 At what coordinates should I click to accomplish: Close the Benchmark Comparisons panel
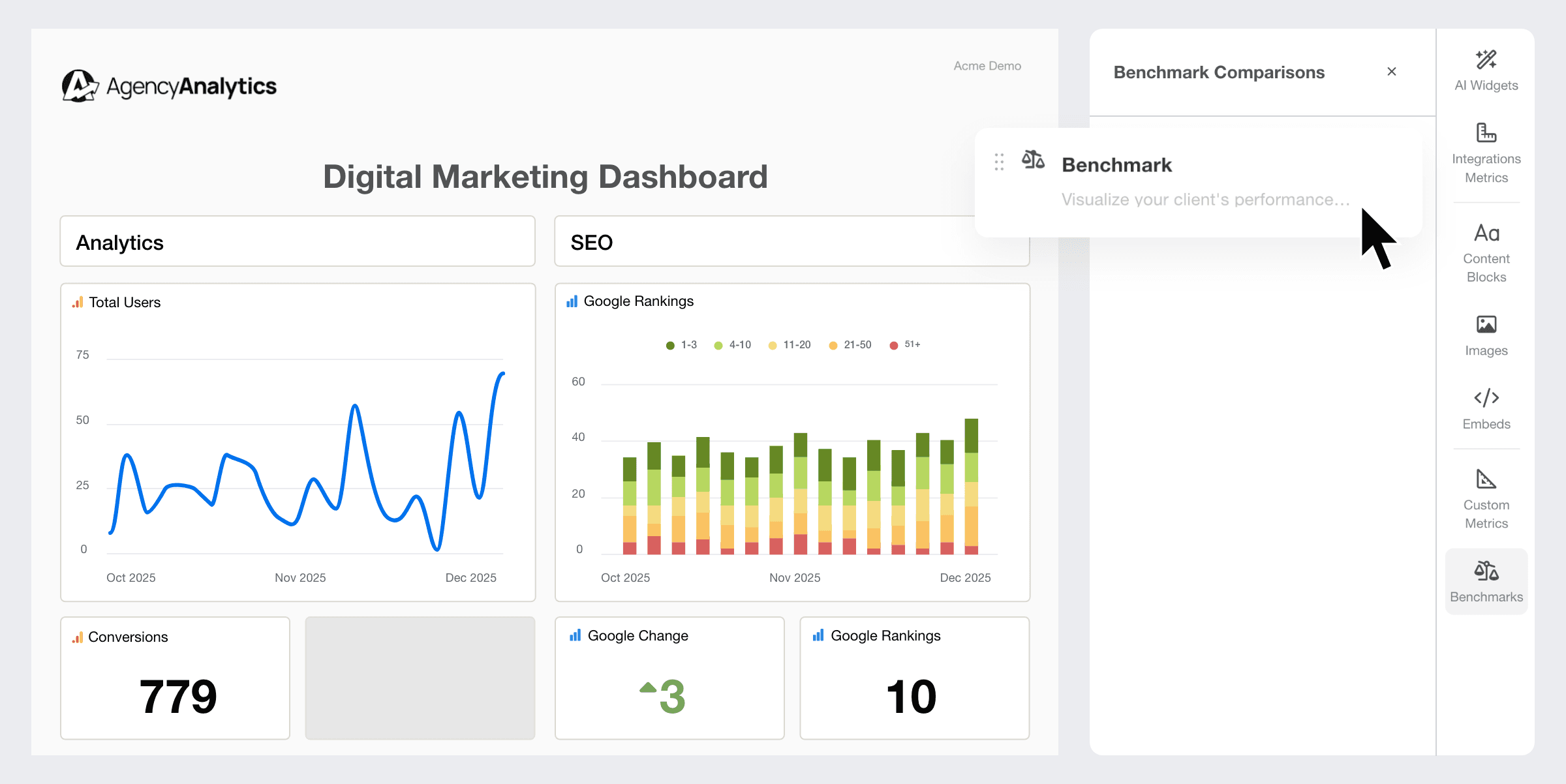(x=1392, y=72)
